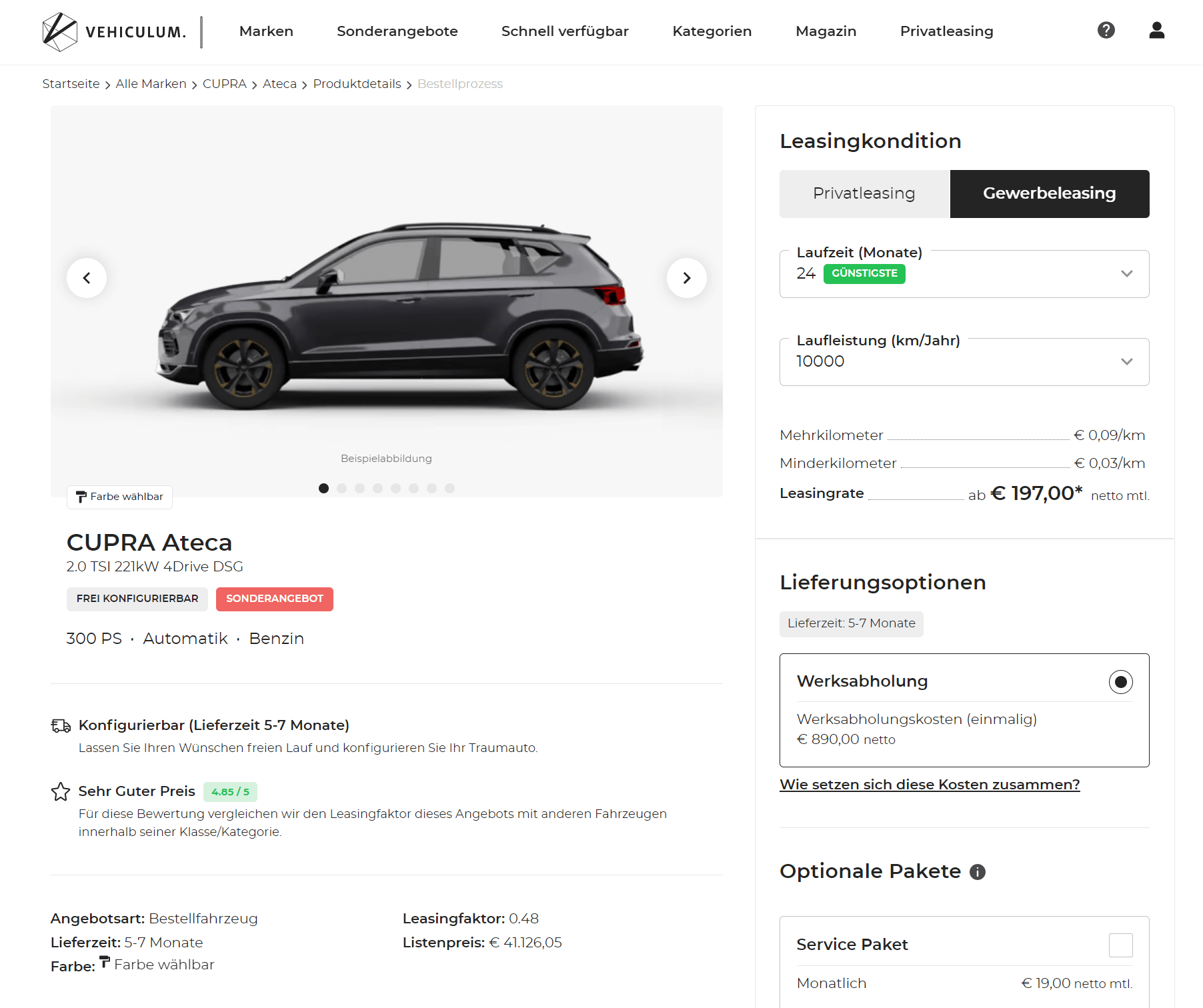Go to Alle Marken breadcrumb
The height and width of the screenshot is (1008, 1203).
click(x=151, y=84)
